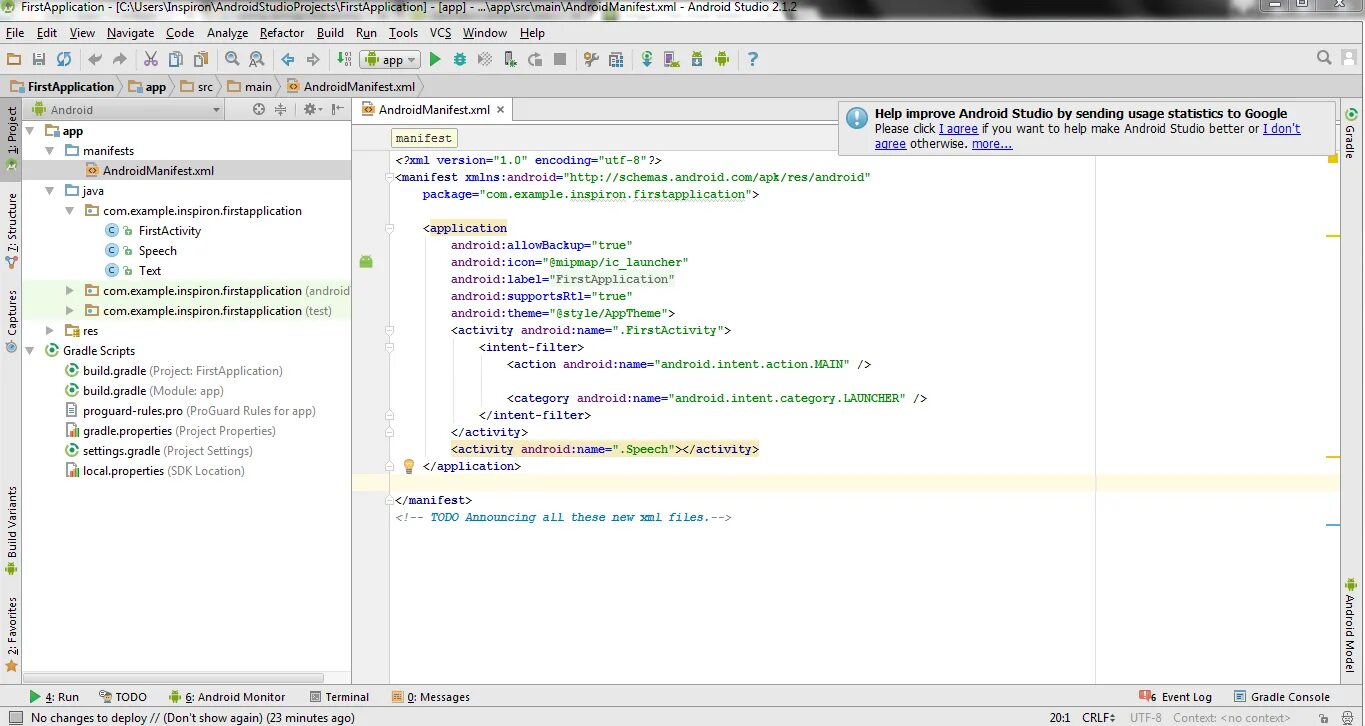
Task: Toggle the Captures tool window
Action: [x=12, y=321]
